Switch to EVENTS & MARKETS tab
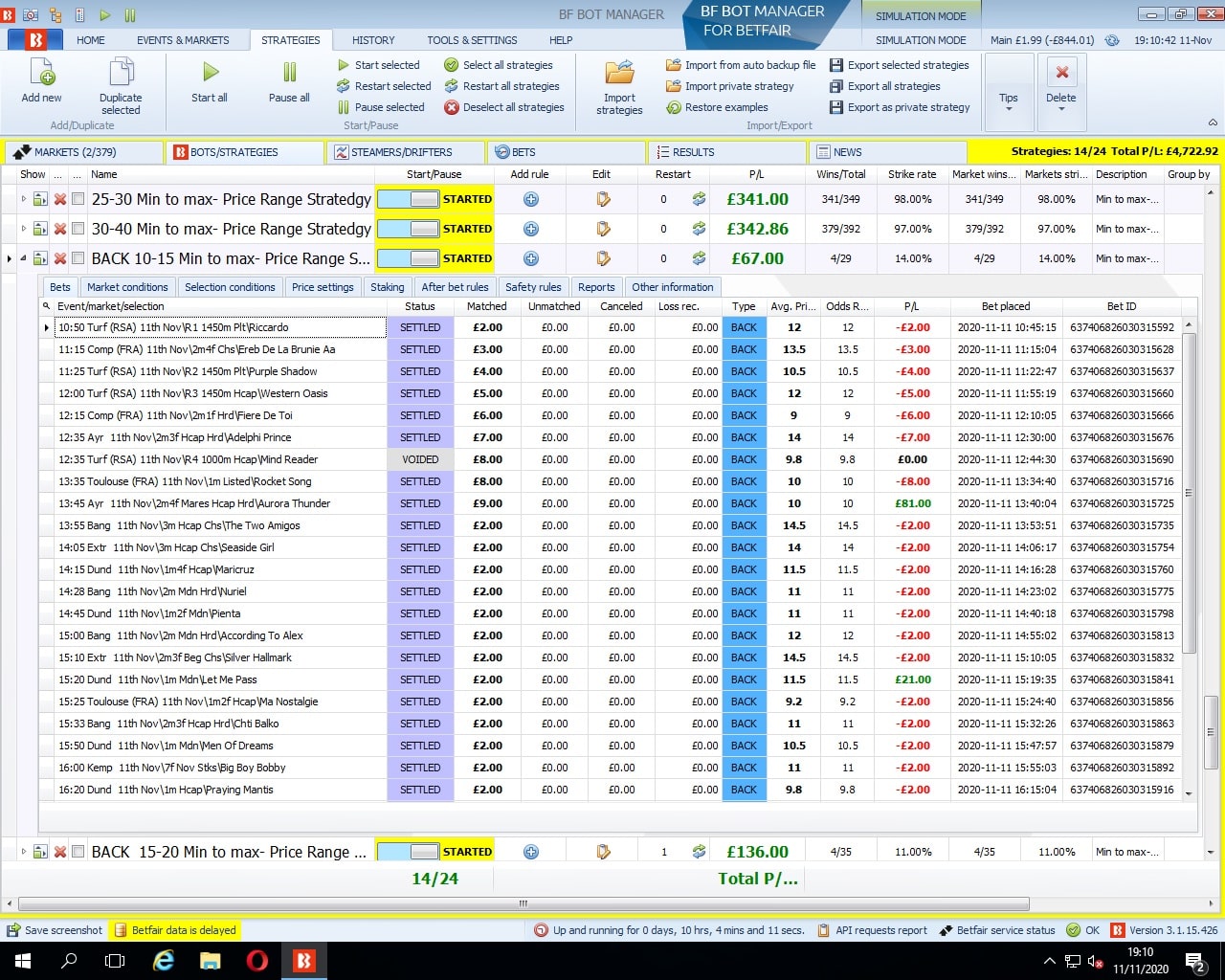This screenshot has height=980, width=1225. pos(183,40)
